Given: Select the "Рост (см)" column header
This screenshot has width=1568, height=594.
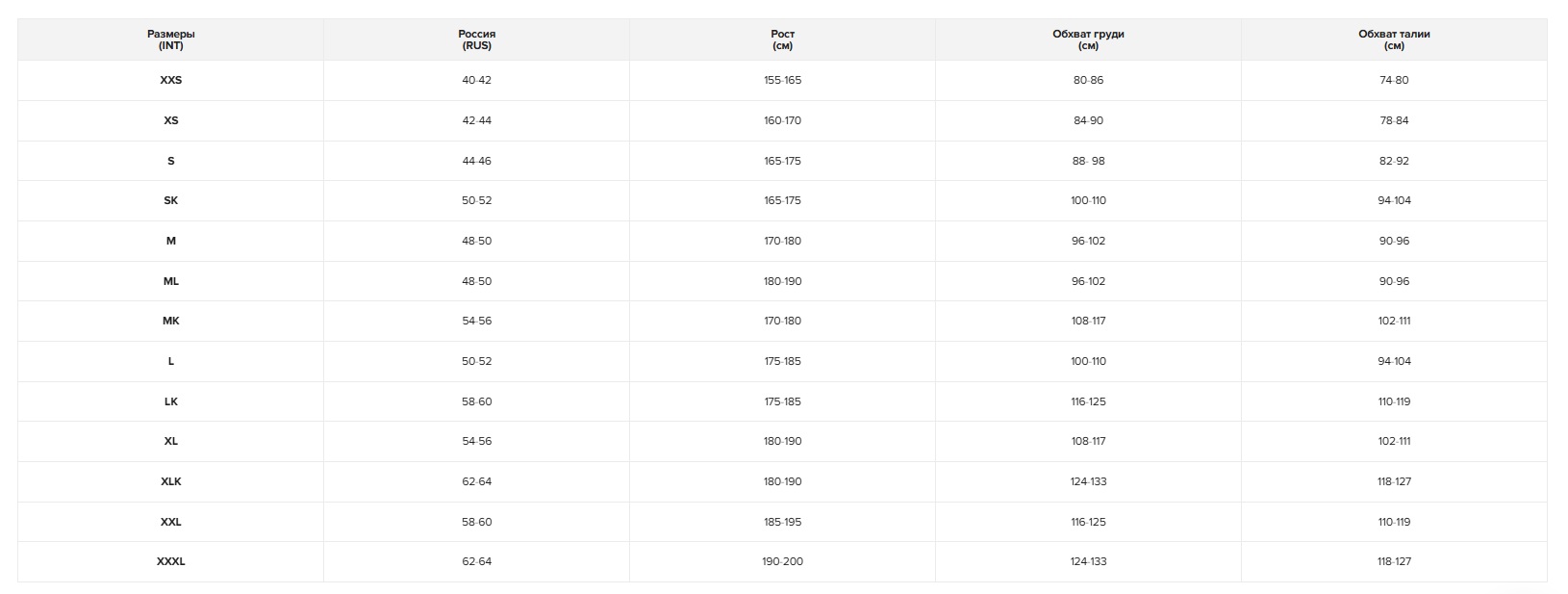Looking at the screenshot, I should tap(782, 39).
